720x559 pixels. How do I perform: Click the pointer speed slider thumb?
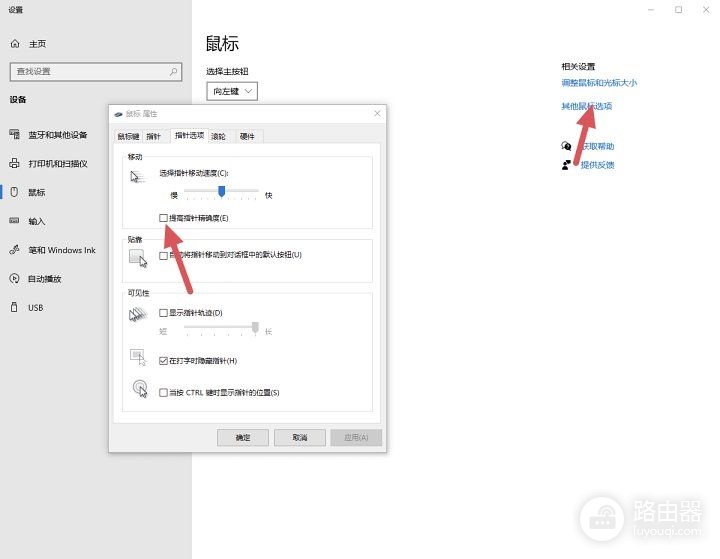(222, 191)
